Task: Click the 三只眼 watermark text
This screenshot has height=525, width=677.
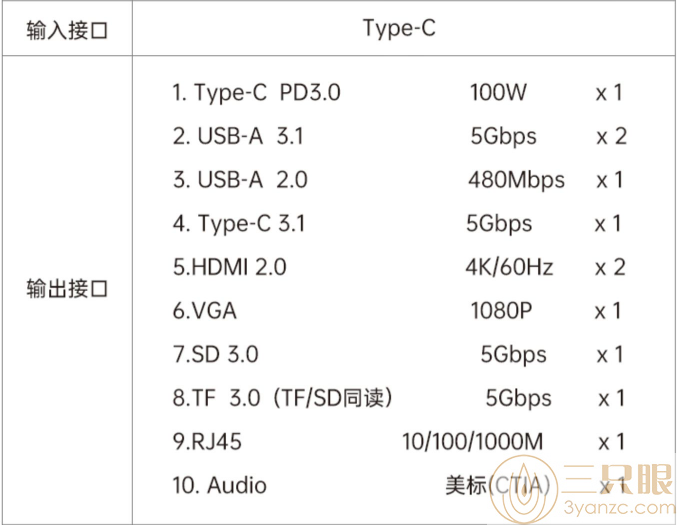Action: pos(618,479)
